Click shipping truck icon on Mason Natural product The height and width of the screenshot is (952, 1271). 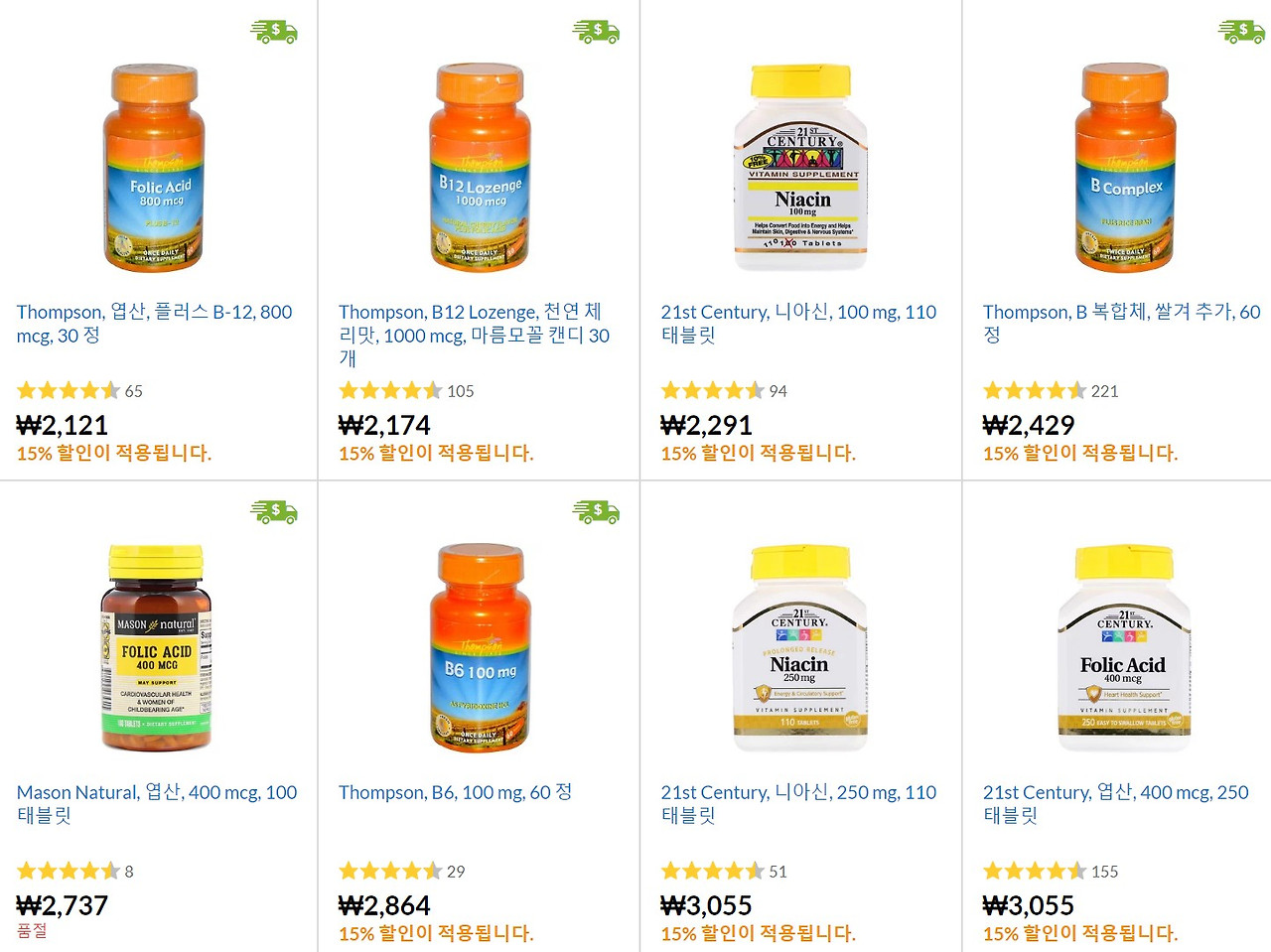[274, 512]
